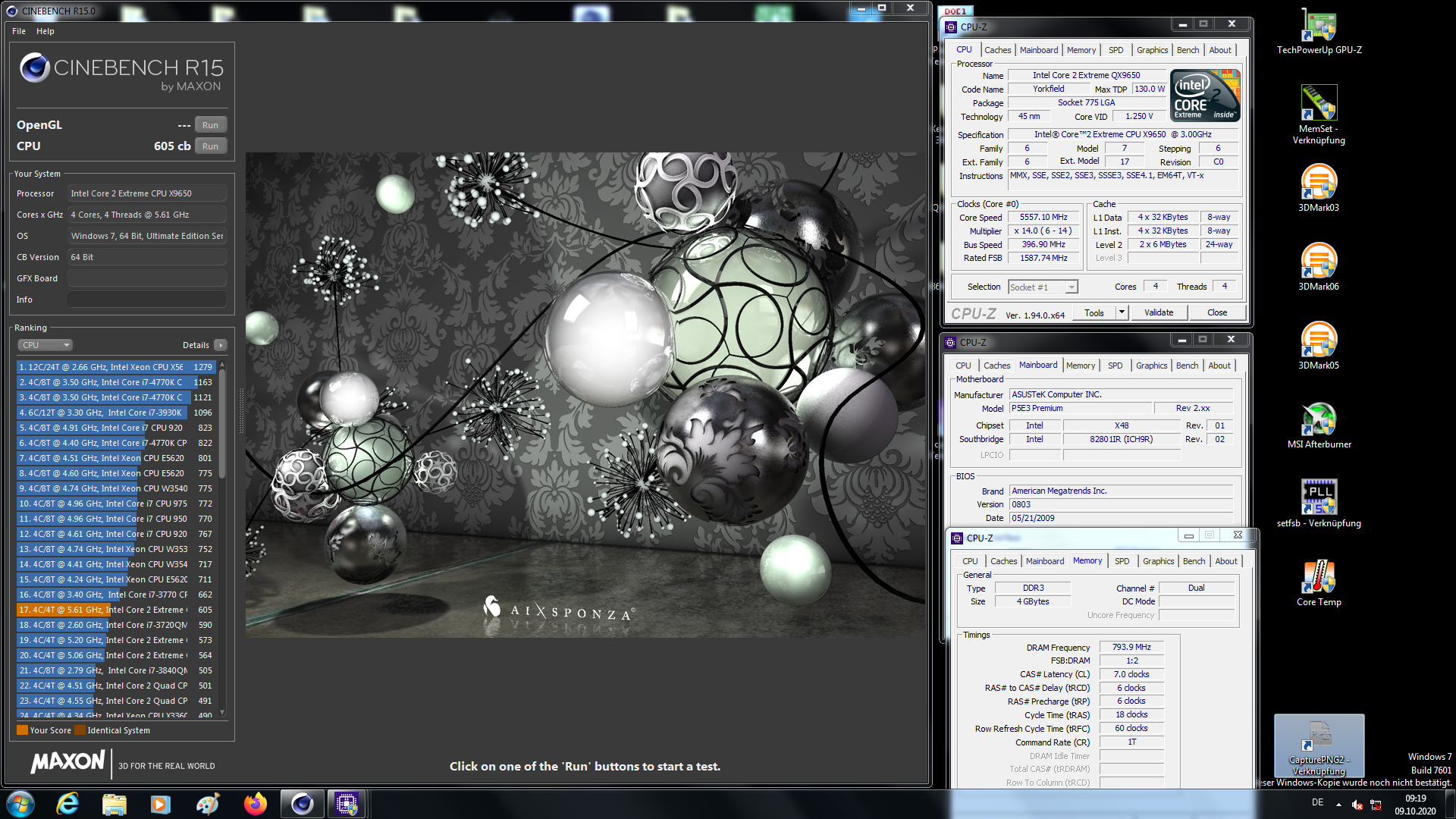
Task: Click Cinebench R15 logo sphere
Action: 35,67
